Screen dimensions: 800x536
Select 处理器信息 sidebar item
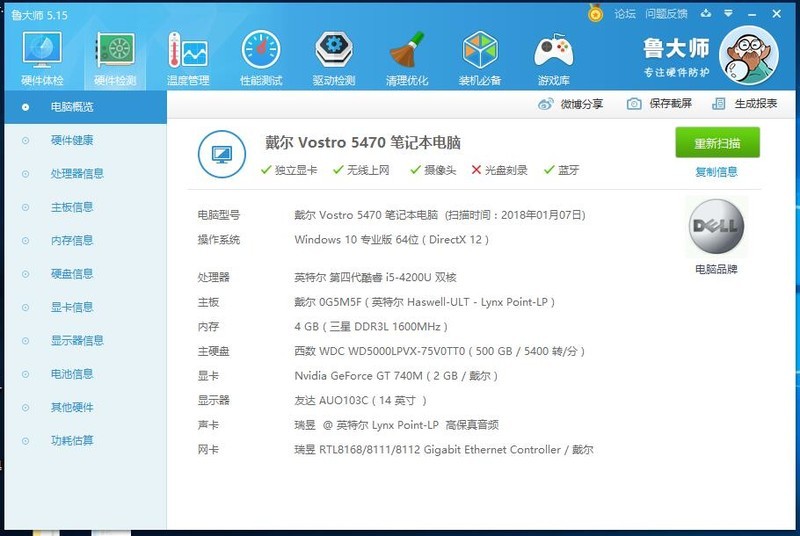85,174
